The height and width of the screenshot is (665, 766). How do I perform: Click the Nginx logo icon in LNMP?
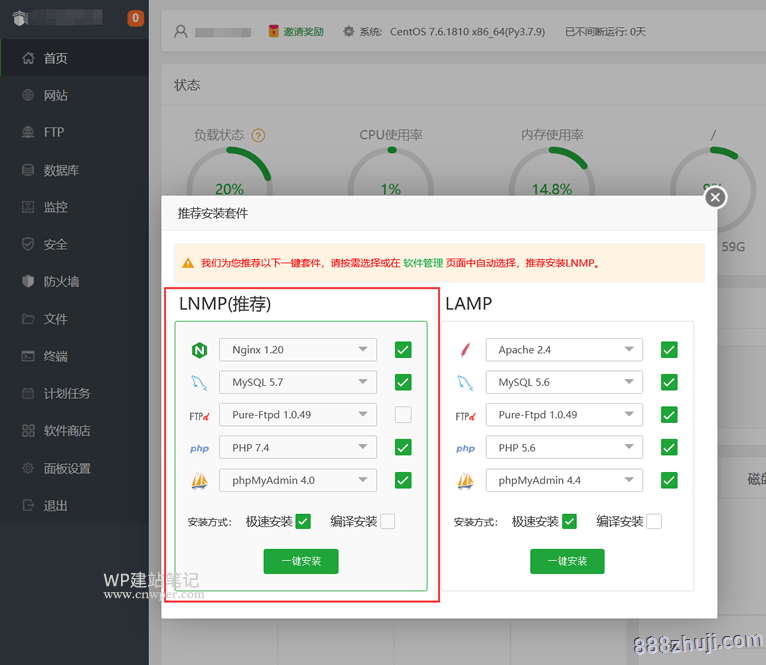pyautogui.click(x=199, y=350)
